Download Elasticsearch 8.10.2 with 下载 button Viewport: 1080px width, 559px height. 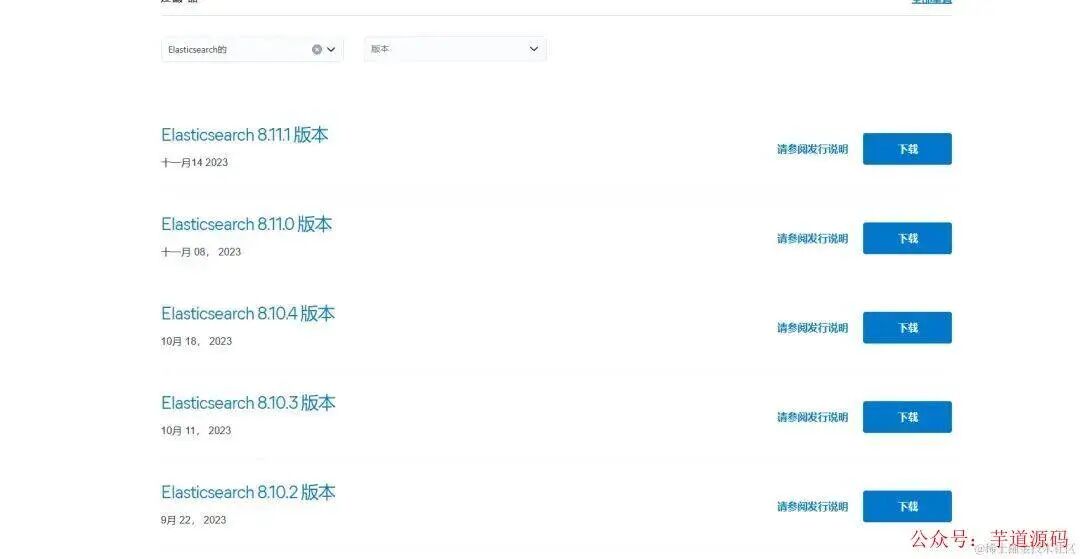(x=907, y=507)
